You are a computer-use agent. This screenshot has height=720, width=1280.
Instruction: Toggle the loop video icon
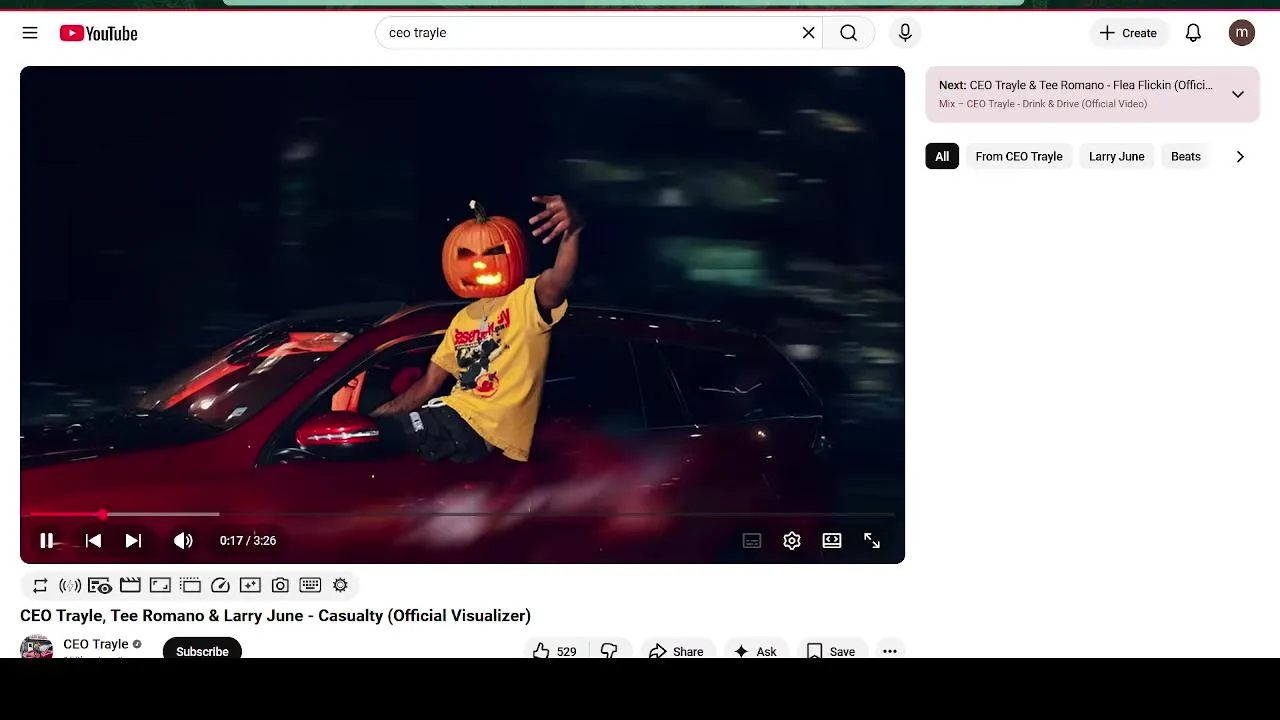pyautogui.click(x=40, y=585)
